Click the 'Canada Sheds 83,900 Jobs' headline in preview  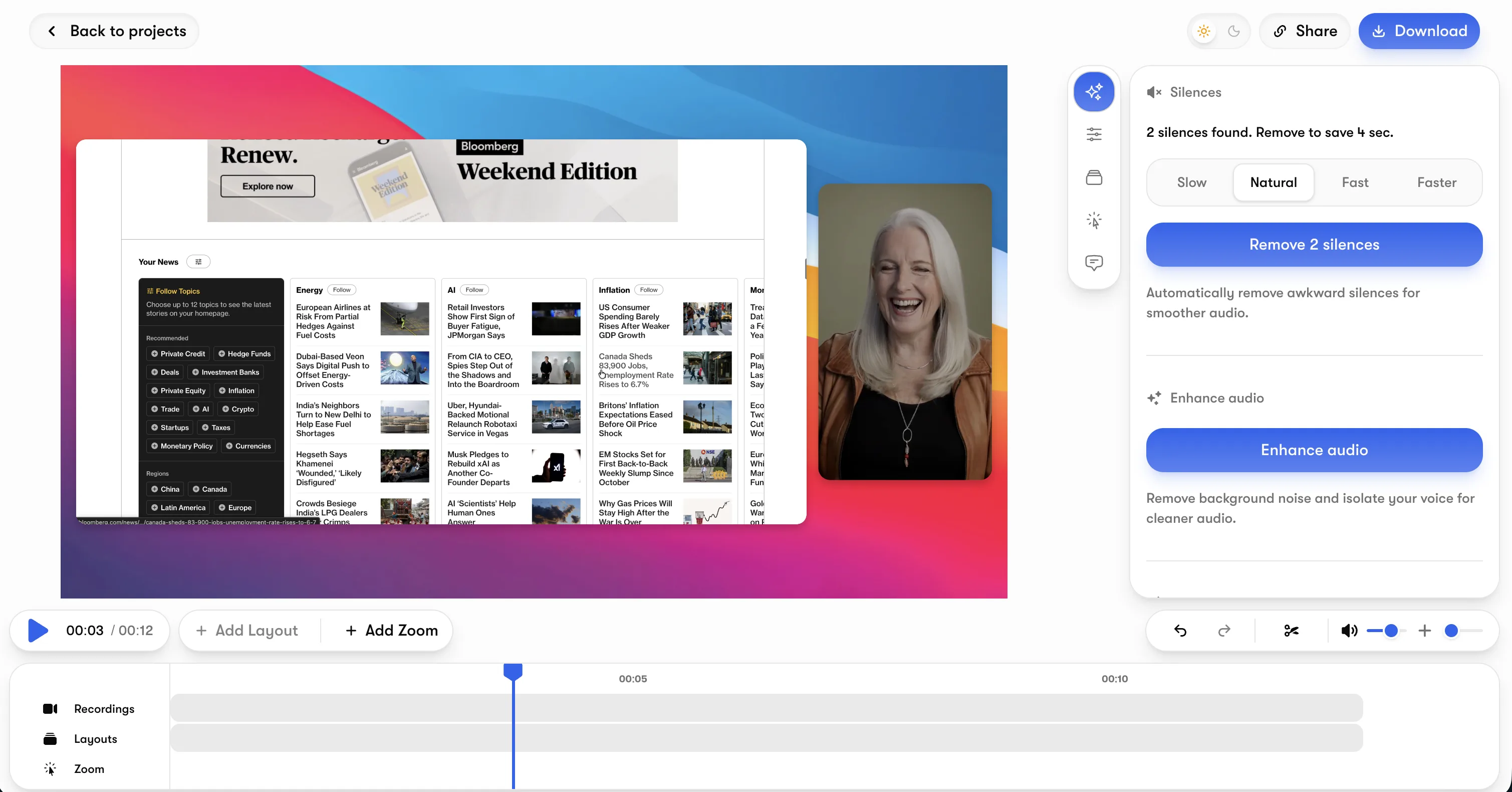coord(636,370)
